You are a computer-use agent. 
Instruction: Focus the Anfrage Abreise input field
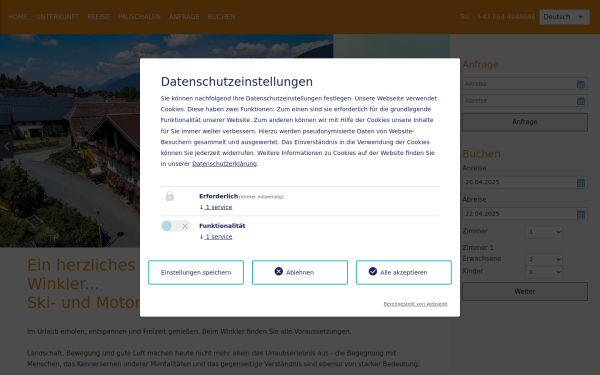pos(525,101)
